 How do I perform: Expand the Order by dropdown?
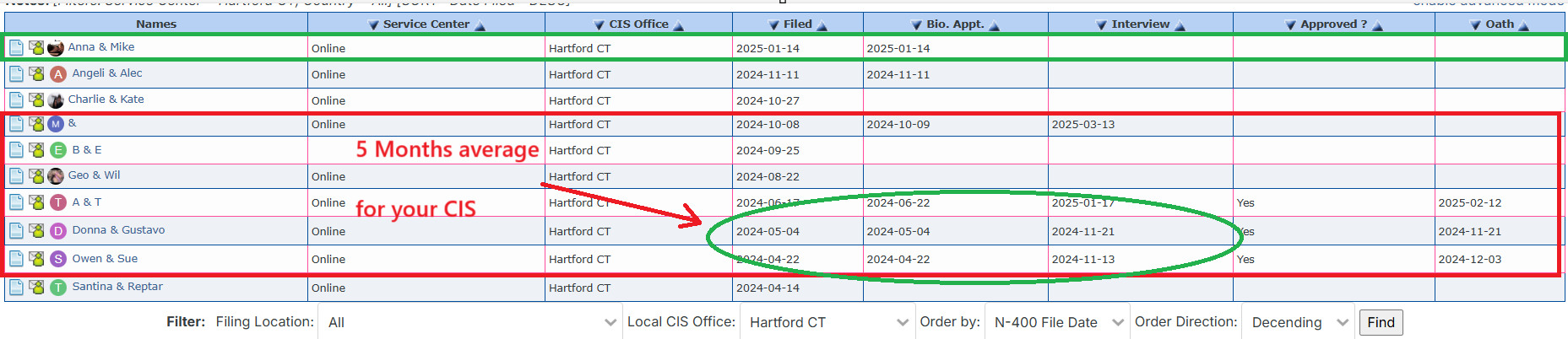pos(1058,322)
